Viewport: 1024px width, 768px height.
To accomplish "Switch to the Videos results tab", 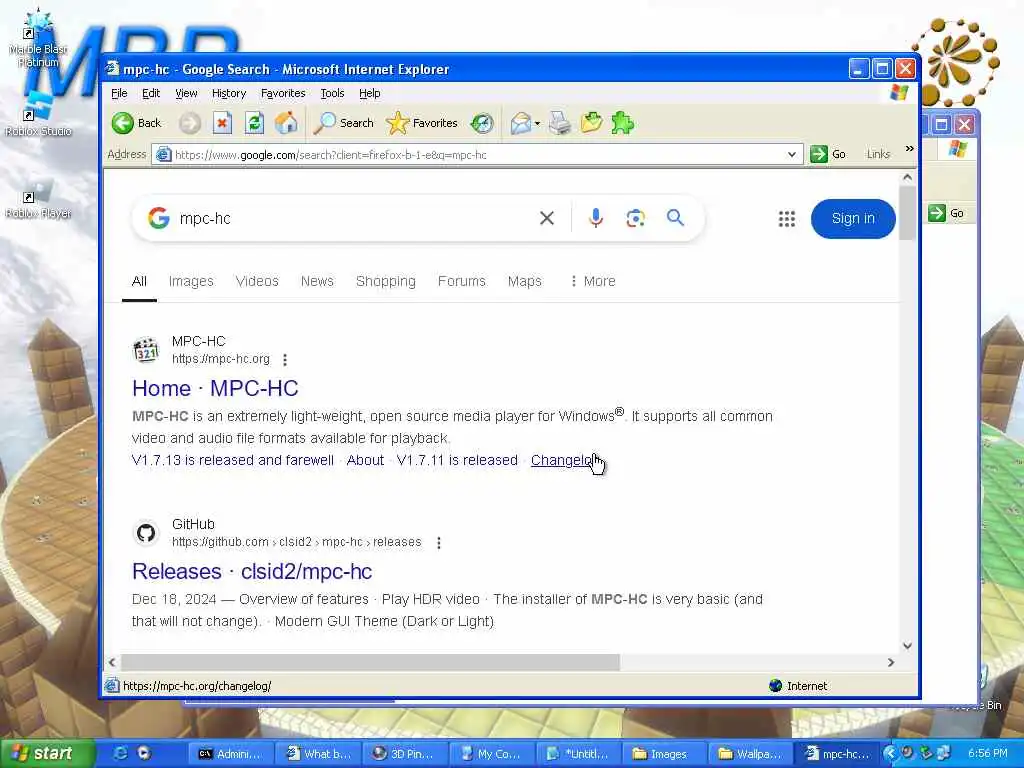I will pos(257,281).
